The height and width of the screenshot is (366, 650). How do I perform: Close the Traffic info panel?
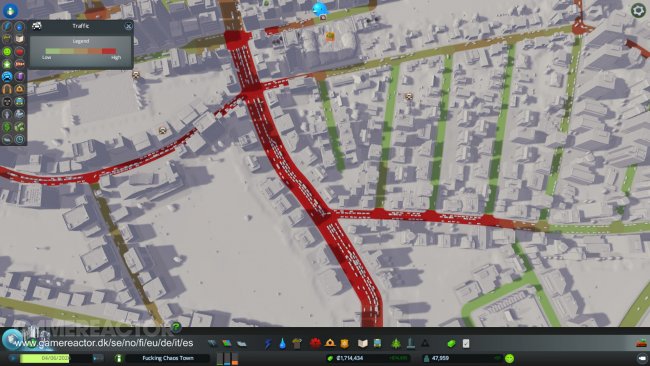pos(129,26)
